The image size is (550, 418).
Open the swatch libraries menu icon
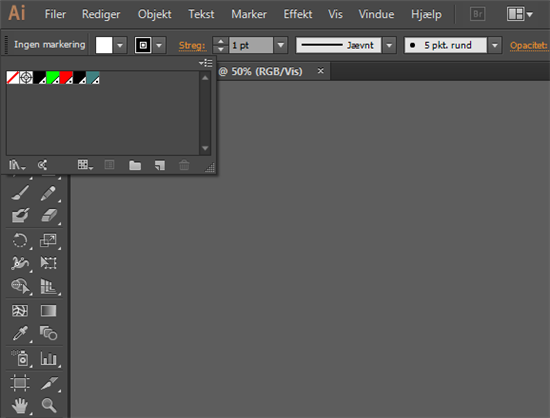point(16,165)
